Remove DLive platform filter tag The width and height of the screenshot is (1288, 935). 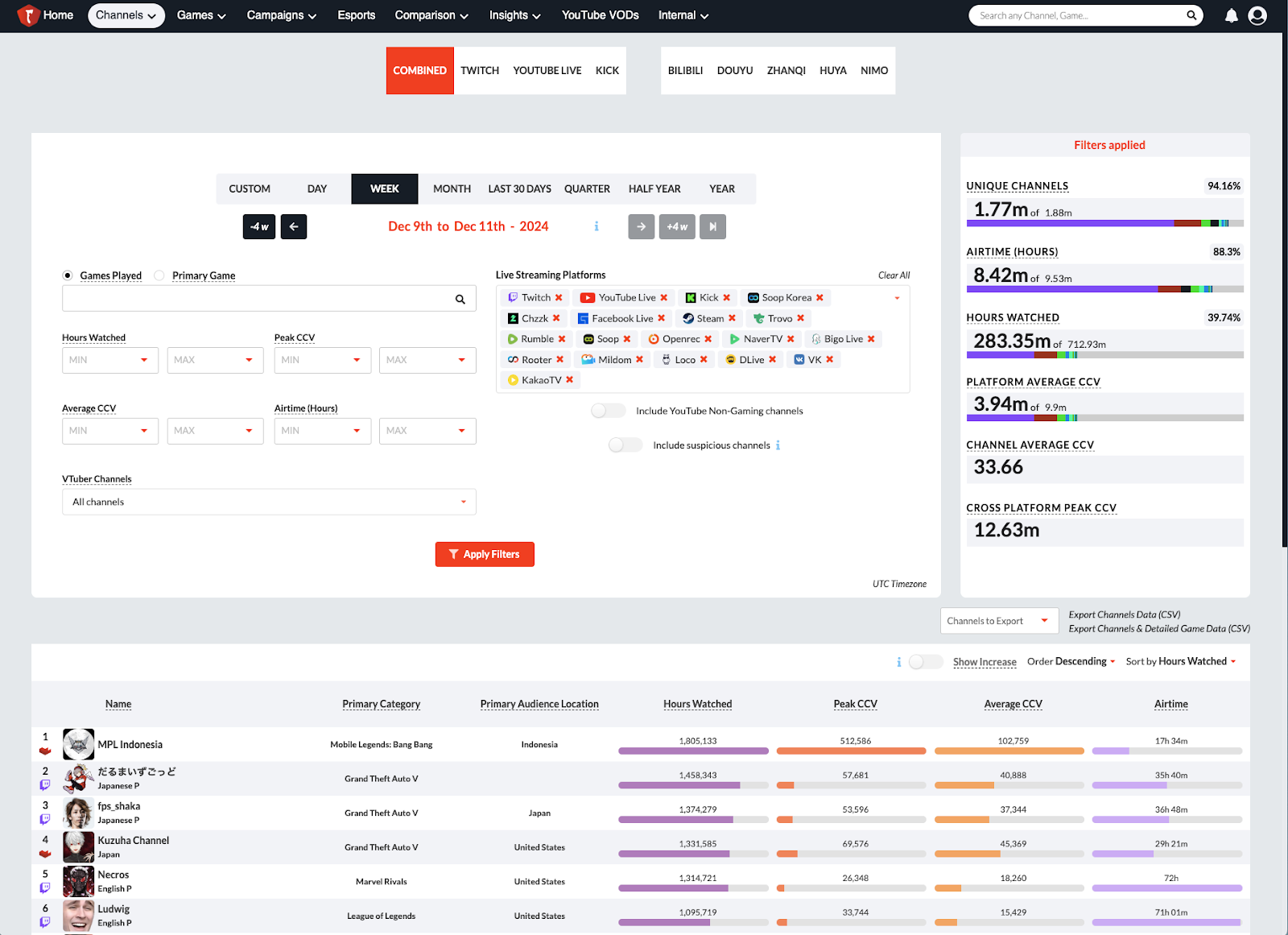[x=773, y=360]
